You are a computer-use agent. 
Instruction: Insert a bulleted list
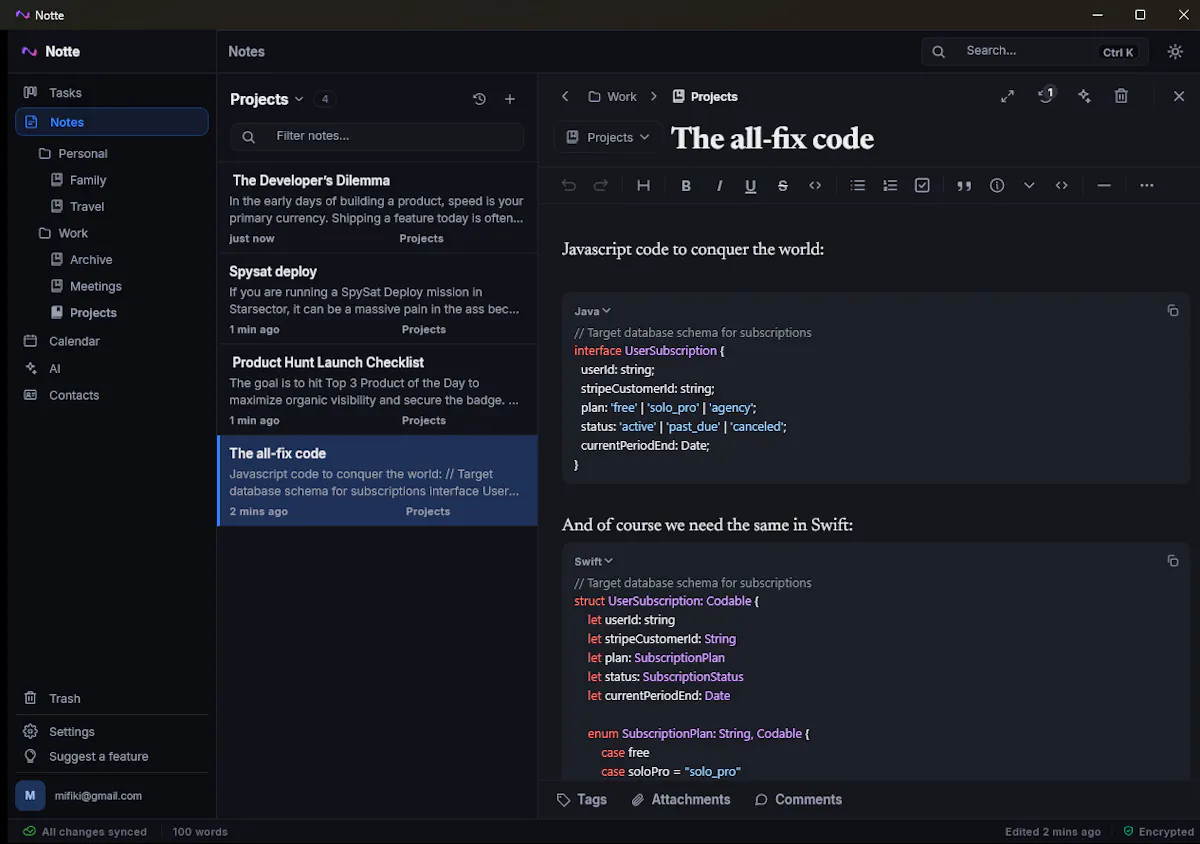[x=857, y=185]
